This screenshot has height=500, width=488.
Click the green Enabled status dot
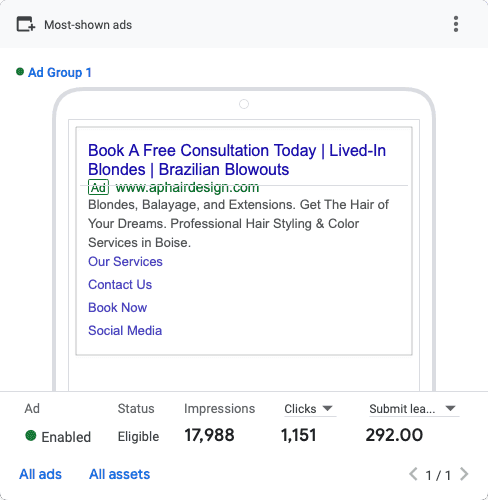(31, 435)
